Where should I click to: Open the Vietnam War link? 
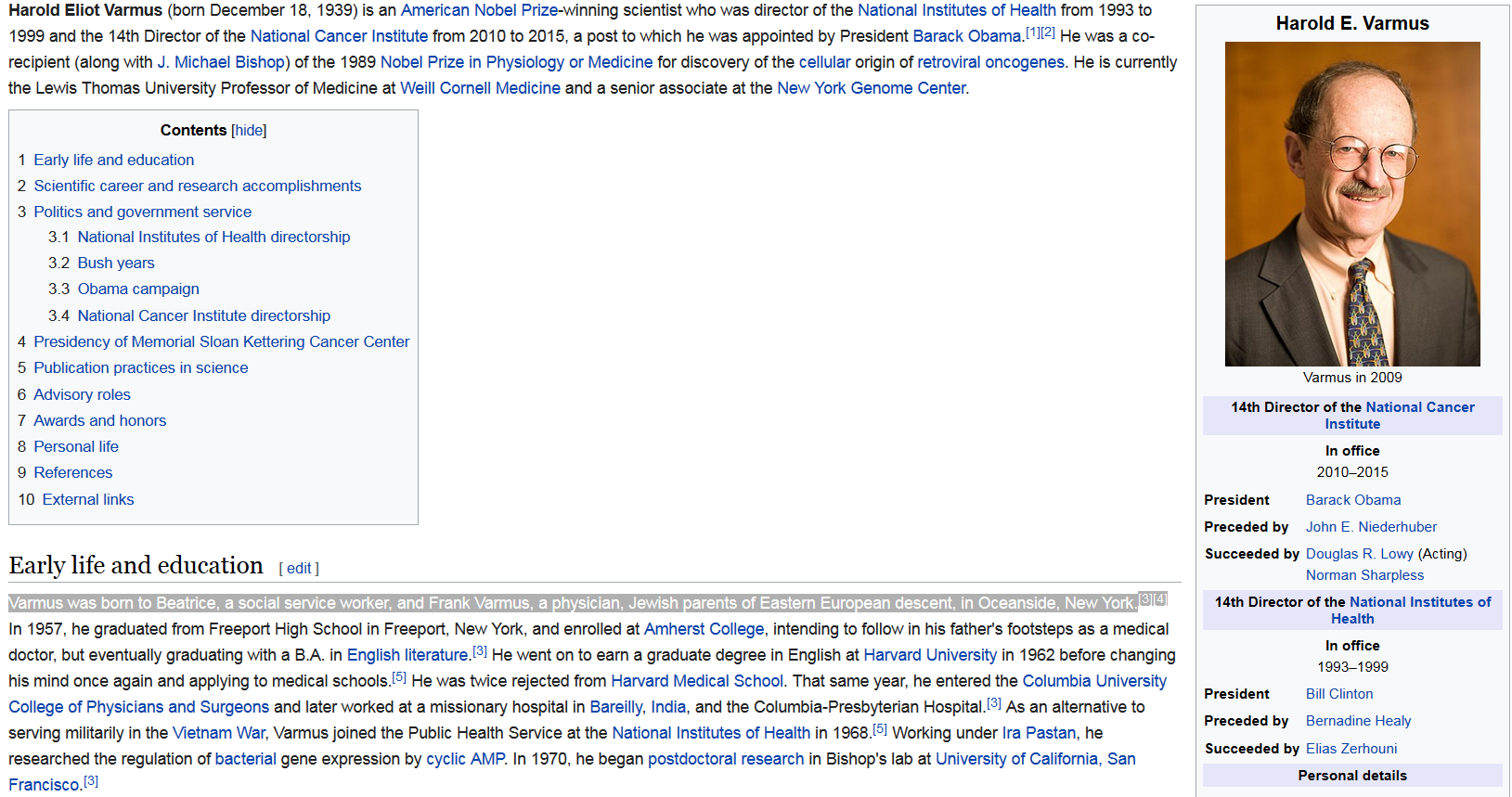219,733
